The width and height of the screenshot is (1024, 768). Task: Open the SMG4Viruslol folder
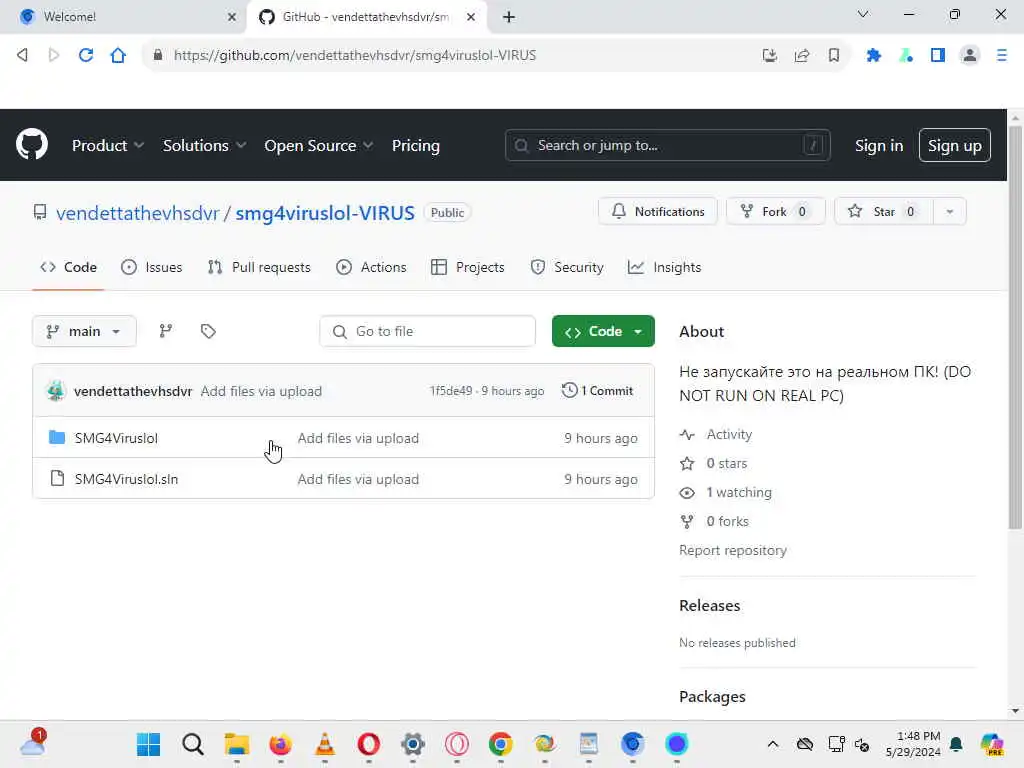(x=116, y=438)
